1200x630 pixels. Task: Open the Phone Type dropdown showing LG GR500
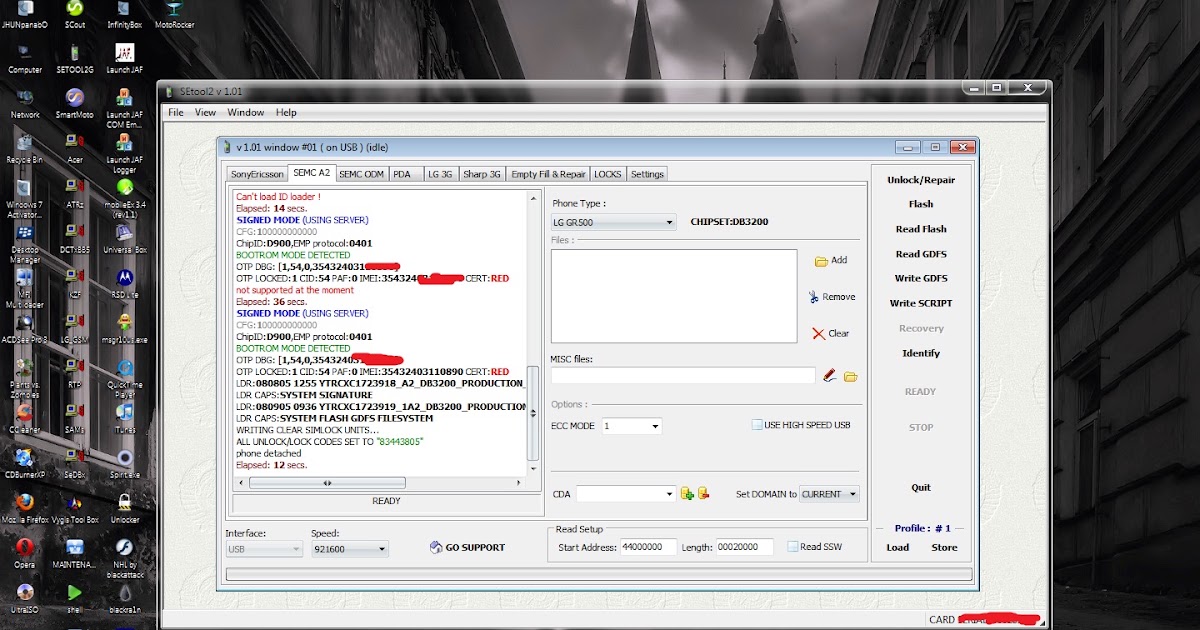tap(614, 222)
